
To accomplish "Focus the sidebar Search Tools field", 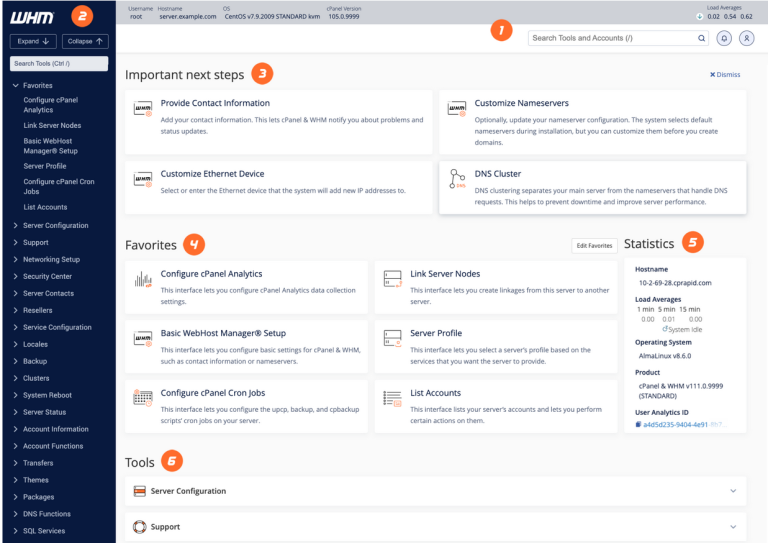I will click(x=59, y=64).
